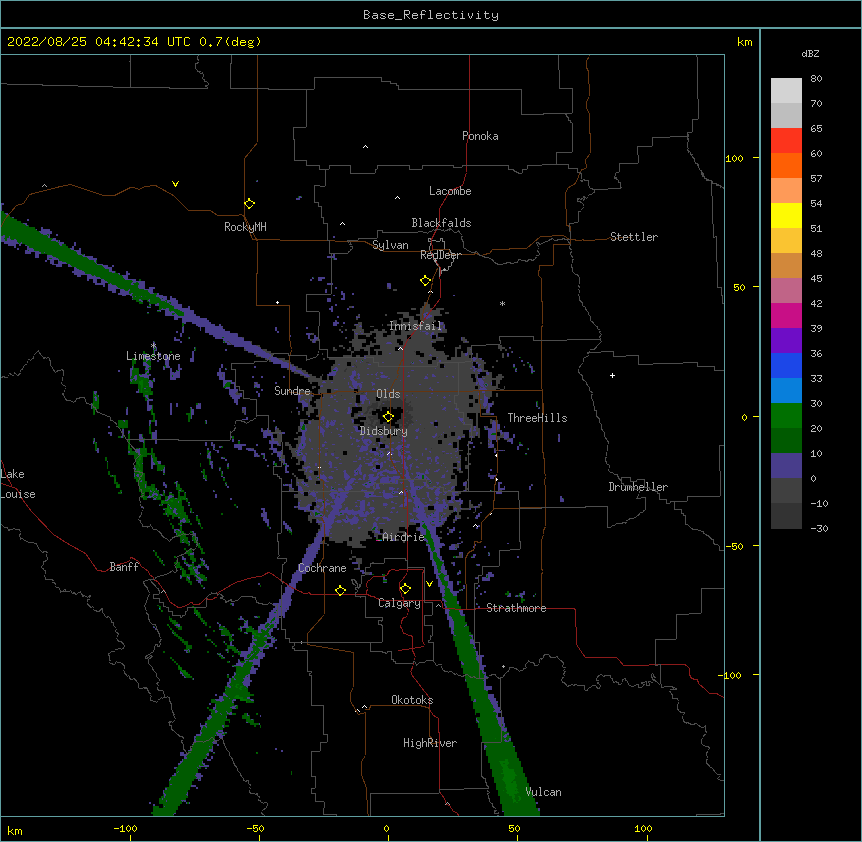Click the Didsbury city label
The width and height of the screenshot is (862, 842).
(384, 431)
